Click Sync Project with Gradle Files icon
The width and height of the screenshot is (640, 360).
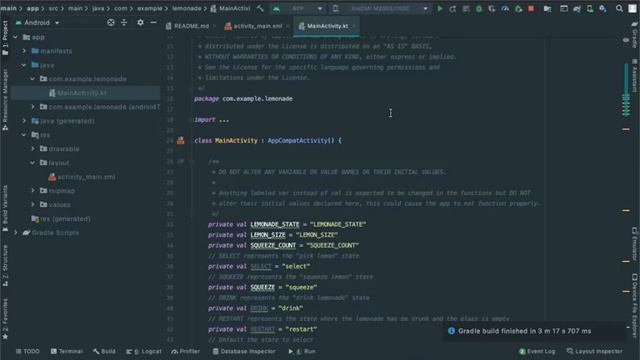tap(577, 8)
